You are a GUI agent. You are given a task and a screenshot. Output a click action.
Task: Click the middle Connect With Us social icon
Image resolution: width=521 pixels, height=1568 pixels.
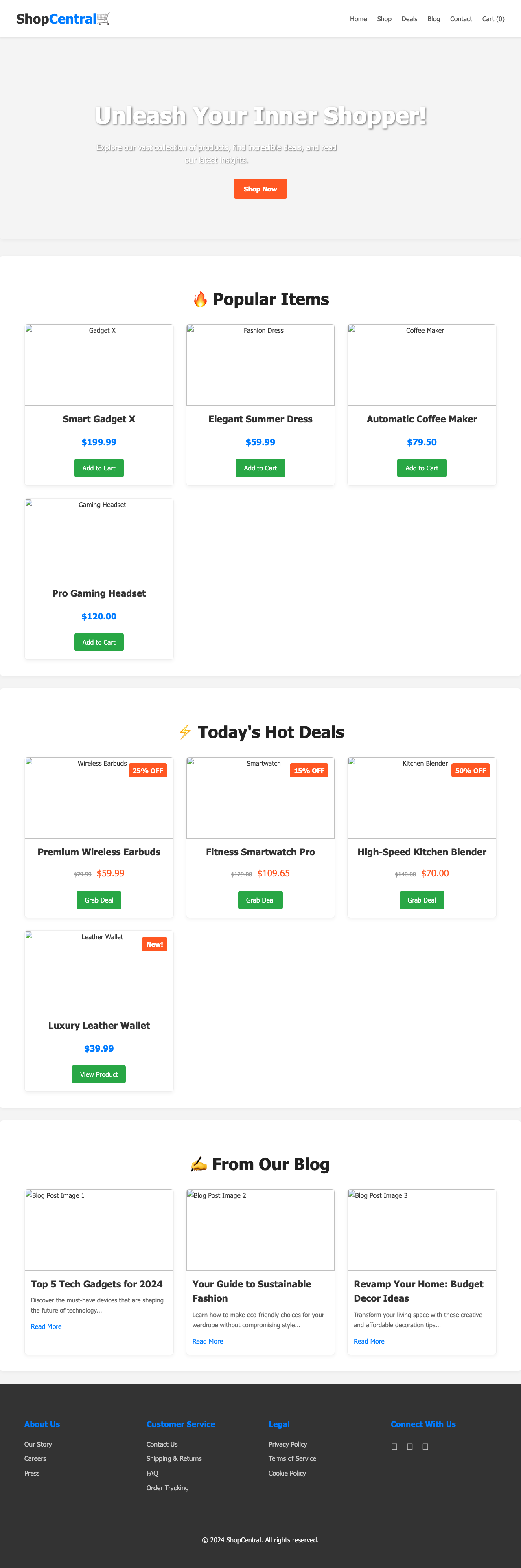tap(409, 1446)
